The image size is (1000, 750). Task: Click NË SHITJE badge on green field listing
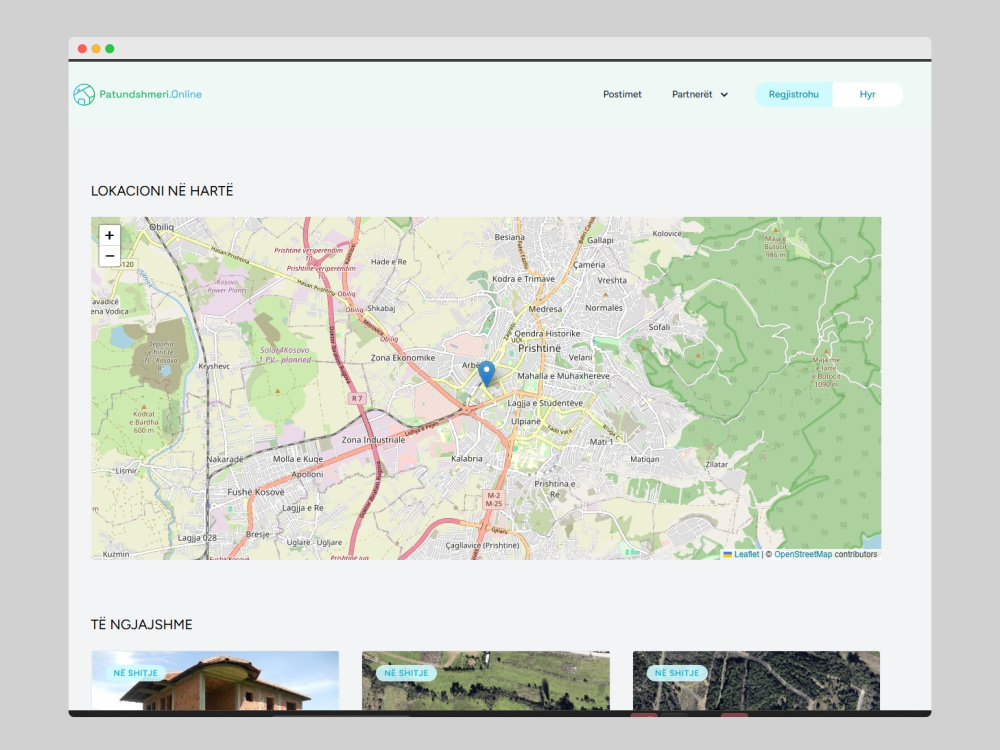coord(406,673)
